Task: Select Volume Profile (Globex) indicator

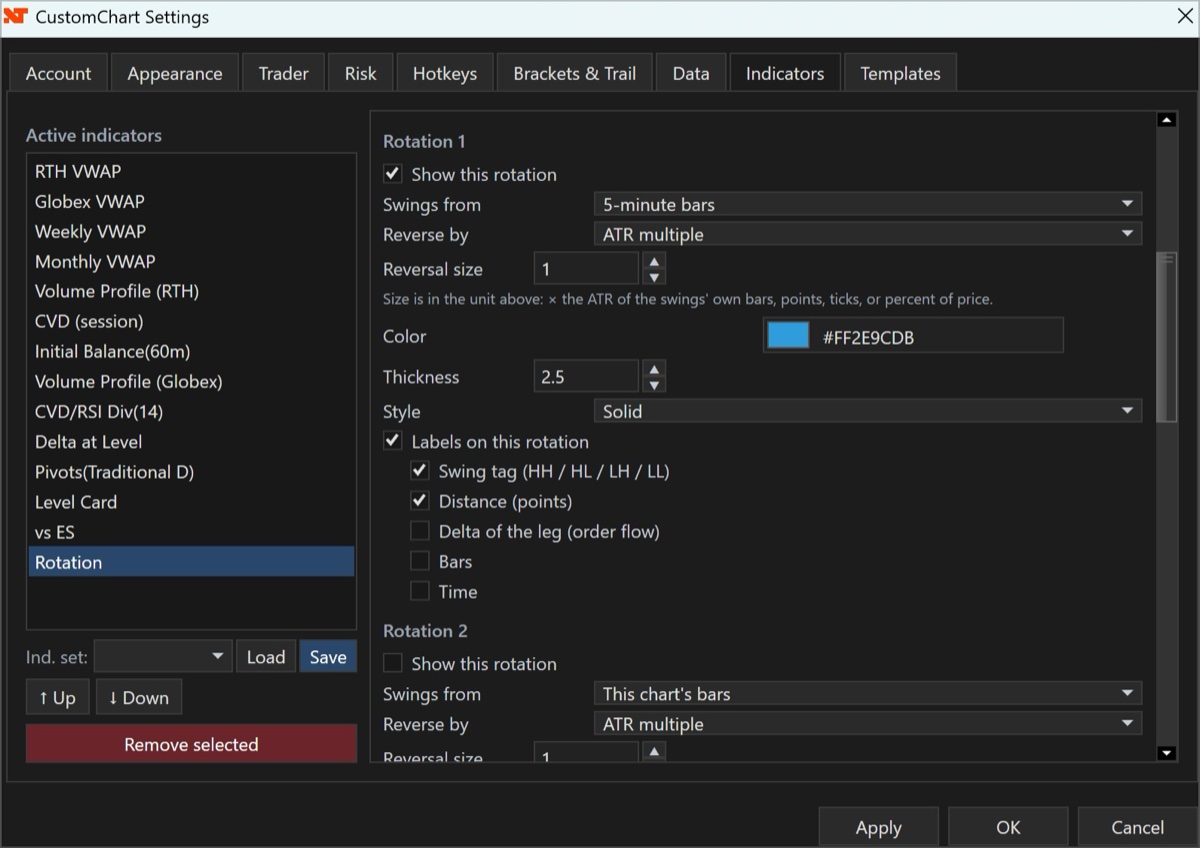Action: tap(191, 381)
